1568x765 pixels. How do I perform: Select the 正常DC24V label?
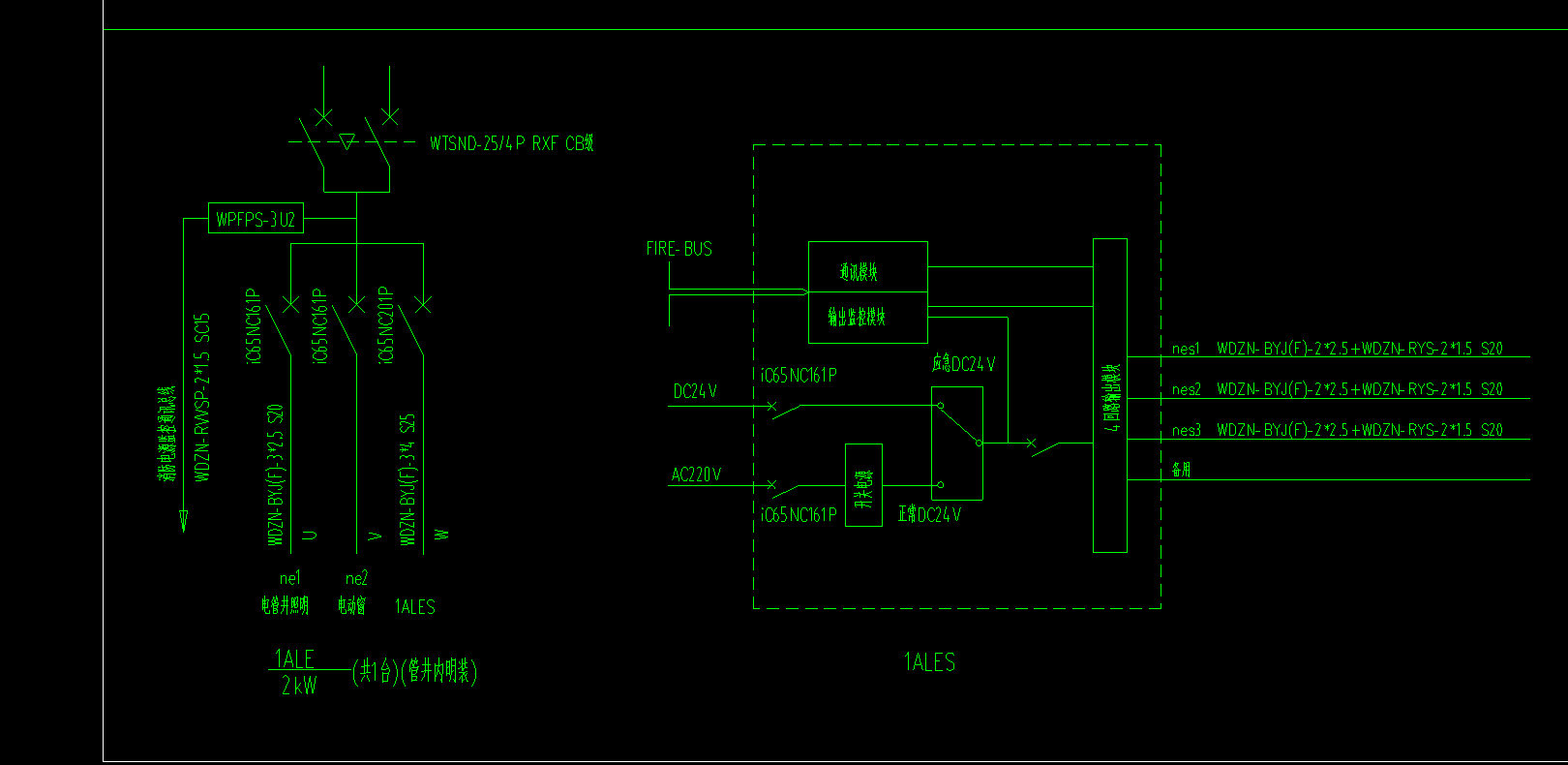929,514
